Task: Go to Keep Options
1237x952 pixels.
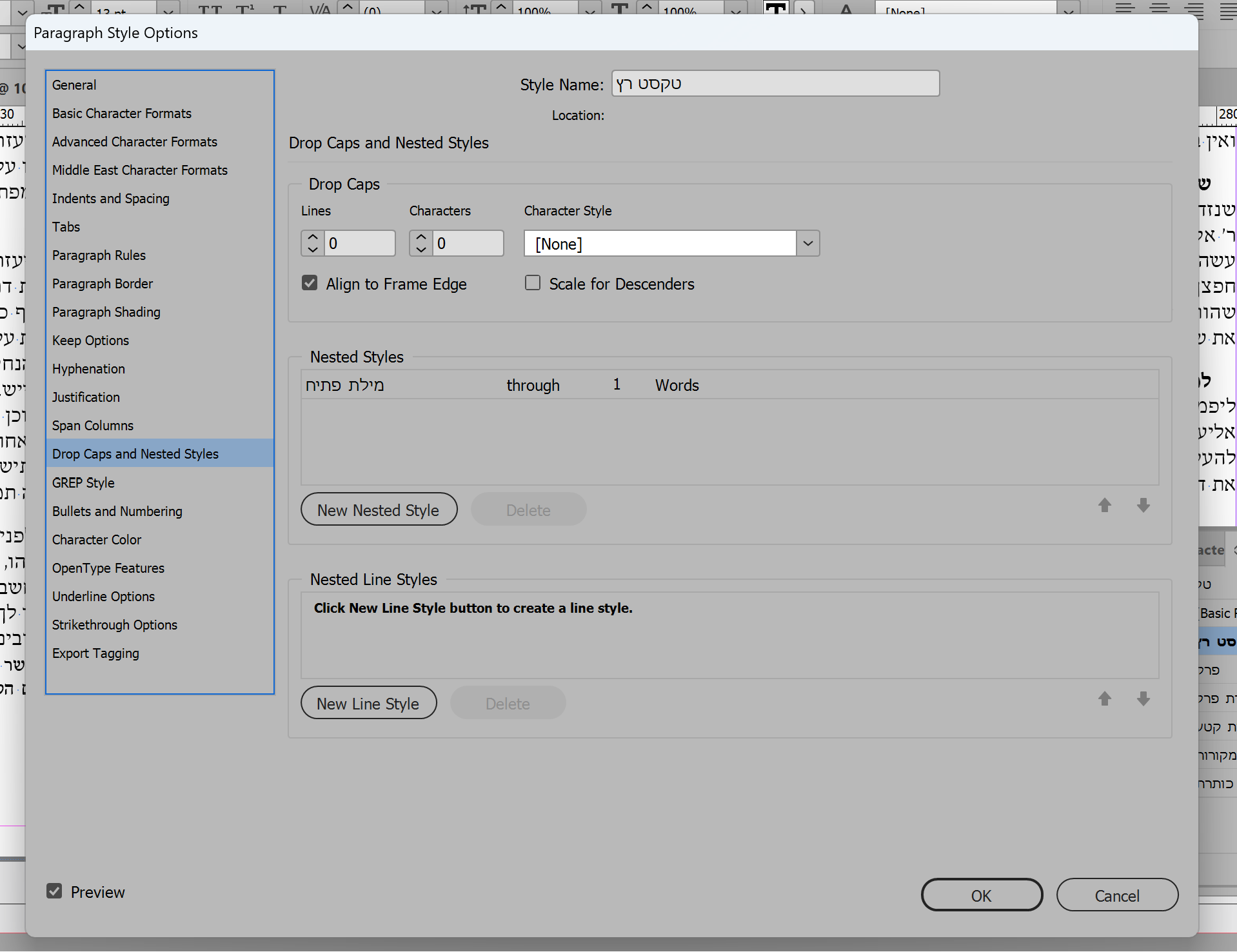Action: [160, 341]
